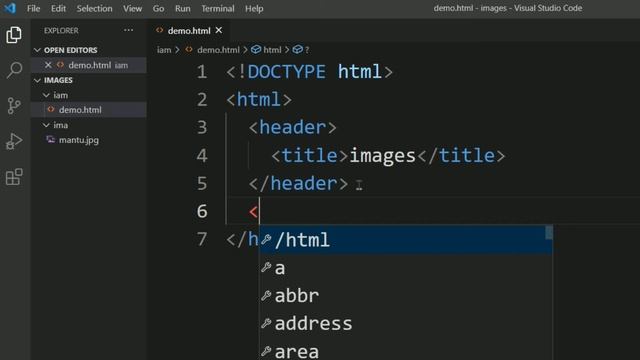Click wrench icon beside abbr suggestion
The width and height of the screenshot is (640, 360).
[266, 296]
